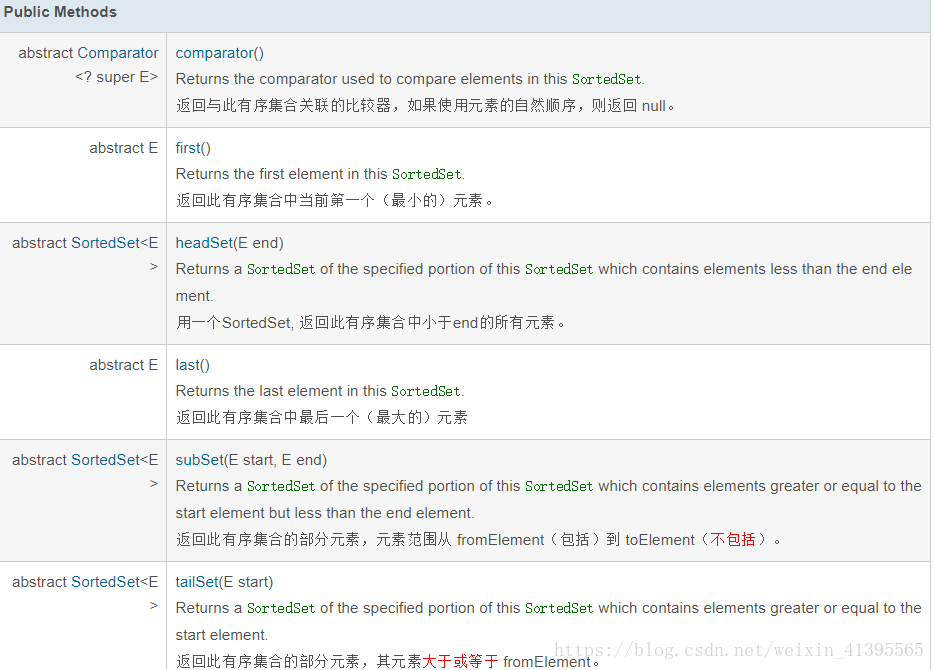Click the tailSet(E start) method link

tap(199, 581)
